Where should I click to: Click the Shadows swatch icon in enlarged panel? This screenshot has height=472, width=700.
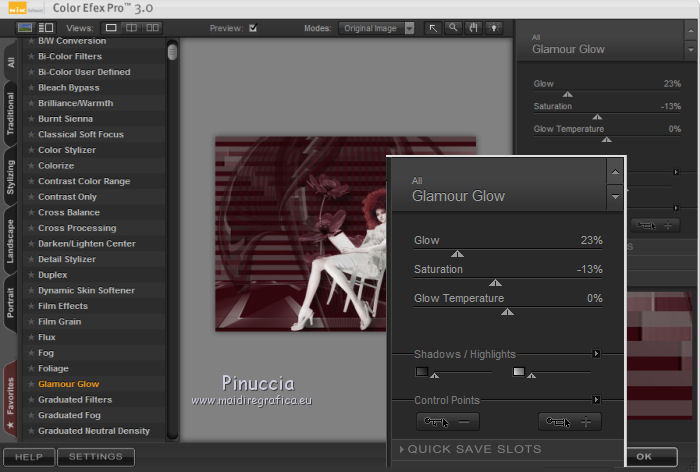422,372
